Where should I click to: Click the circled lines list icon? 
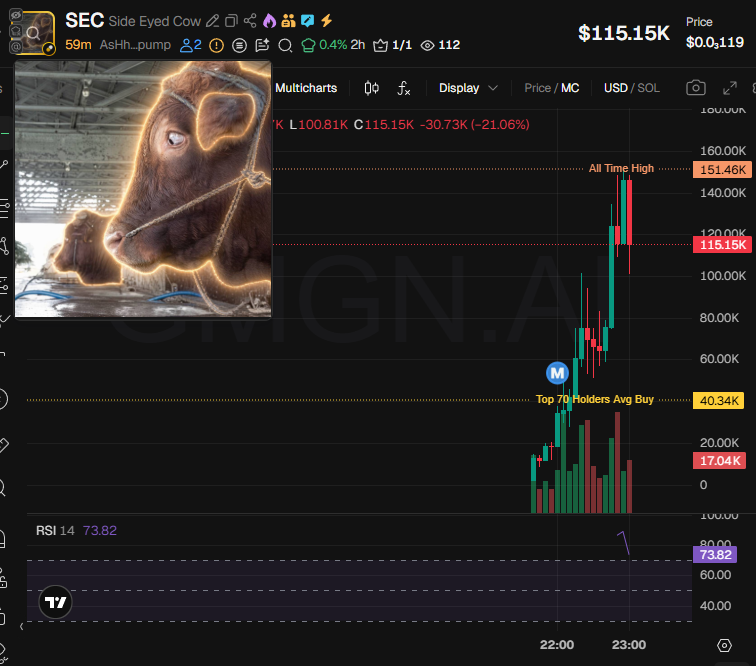pos(239,46)
